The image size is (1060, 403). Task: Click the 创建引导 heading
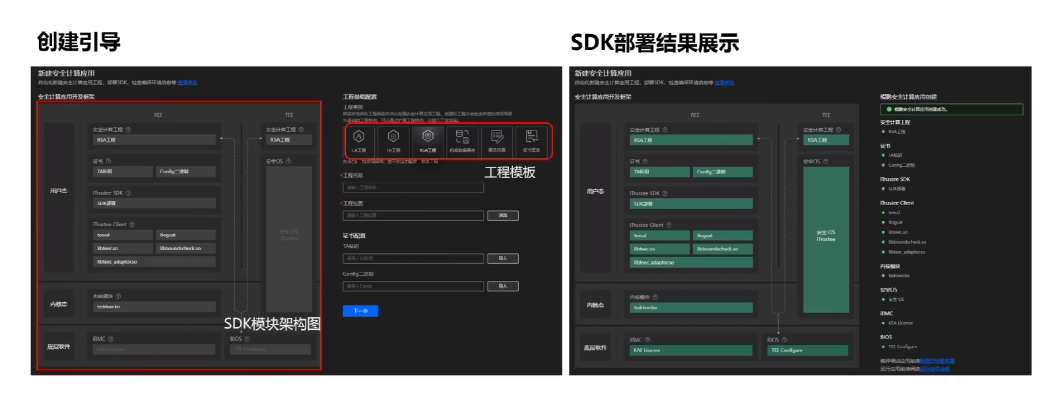coord(78,43)
